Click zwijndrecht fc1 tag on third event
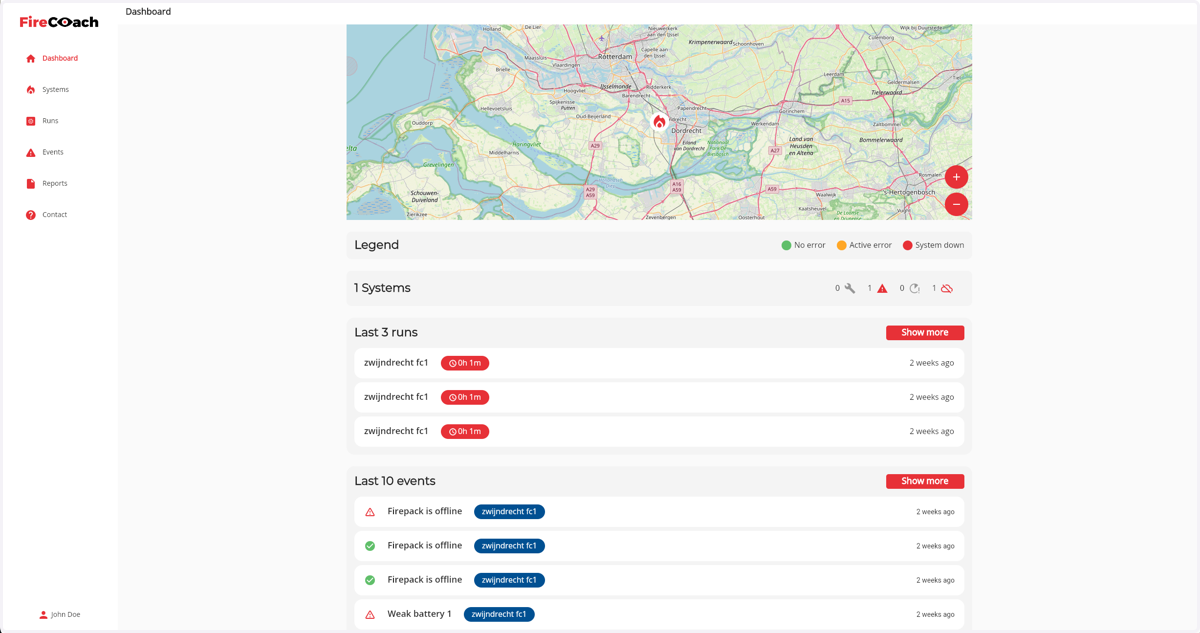 pos(509,580)
